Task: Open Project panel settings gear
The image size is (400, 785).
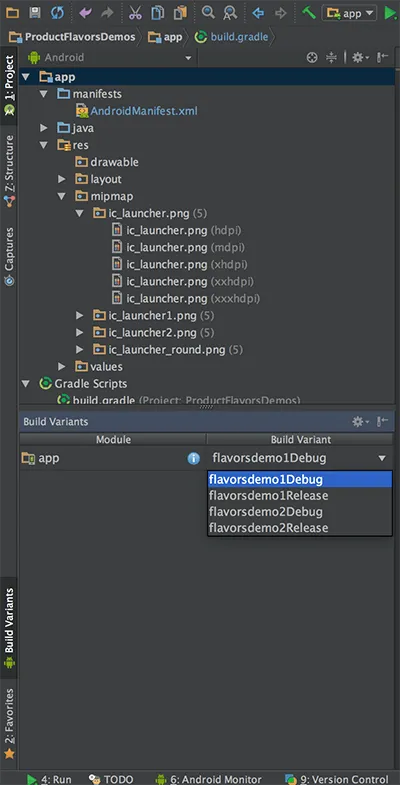Action: point(360,58)
